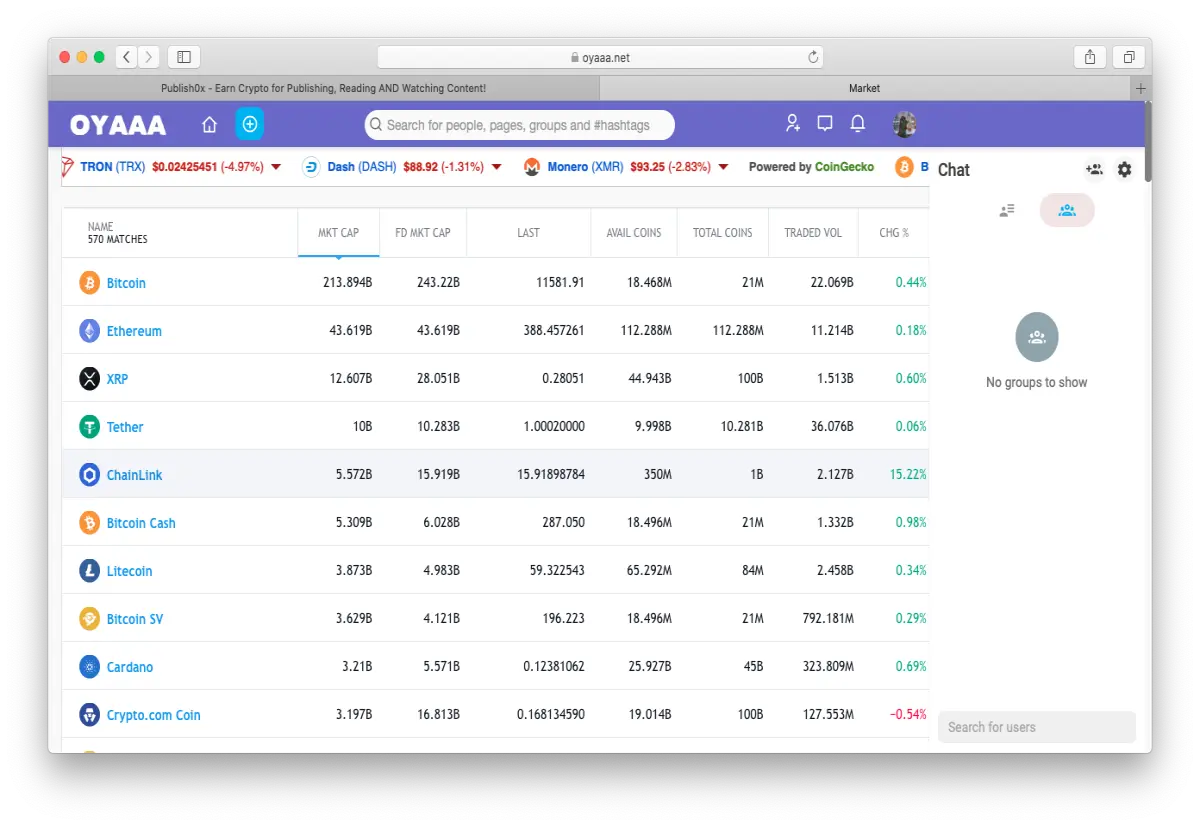The width and height of the screenshot is (1200, 827).
Task: Open the notifications bell icon
Action: 858,123
